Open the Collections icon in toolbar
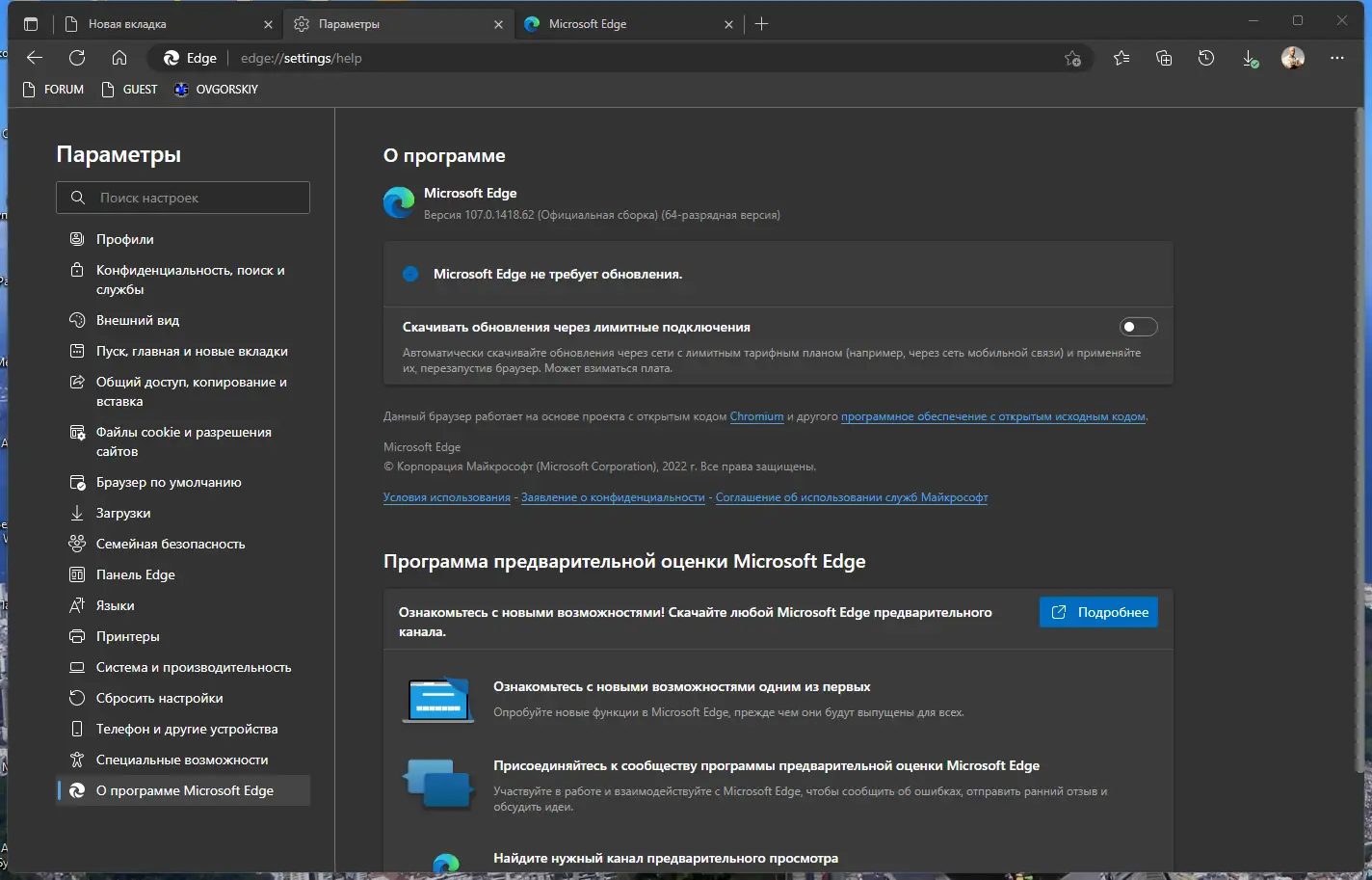The width and height of the screenshot is (1372, 880). pyautogui.click(x=1164, y=58)
